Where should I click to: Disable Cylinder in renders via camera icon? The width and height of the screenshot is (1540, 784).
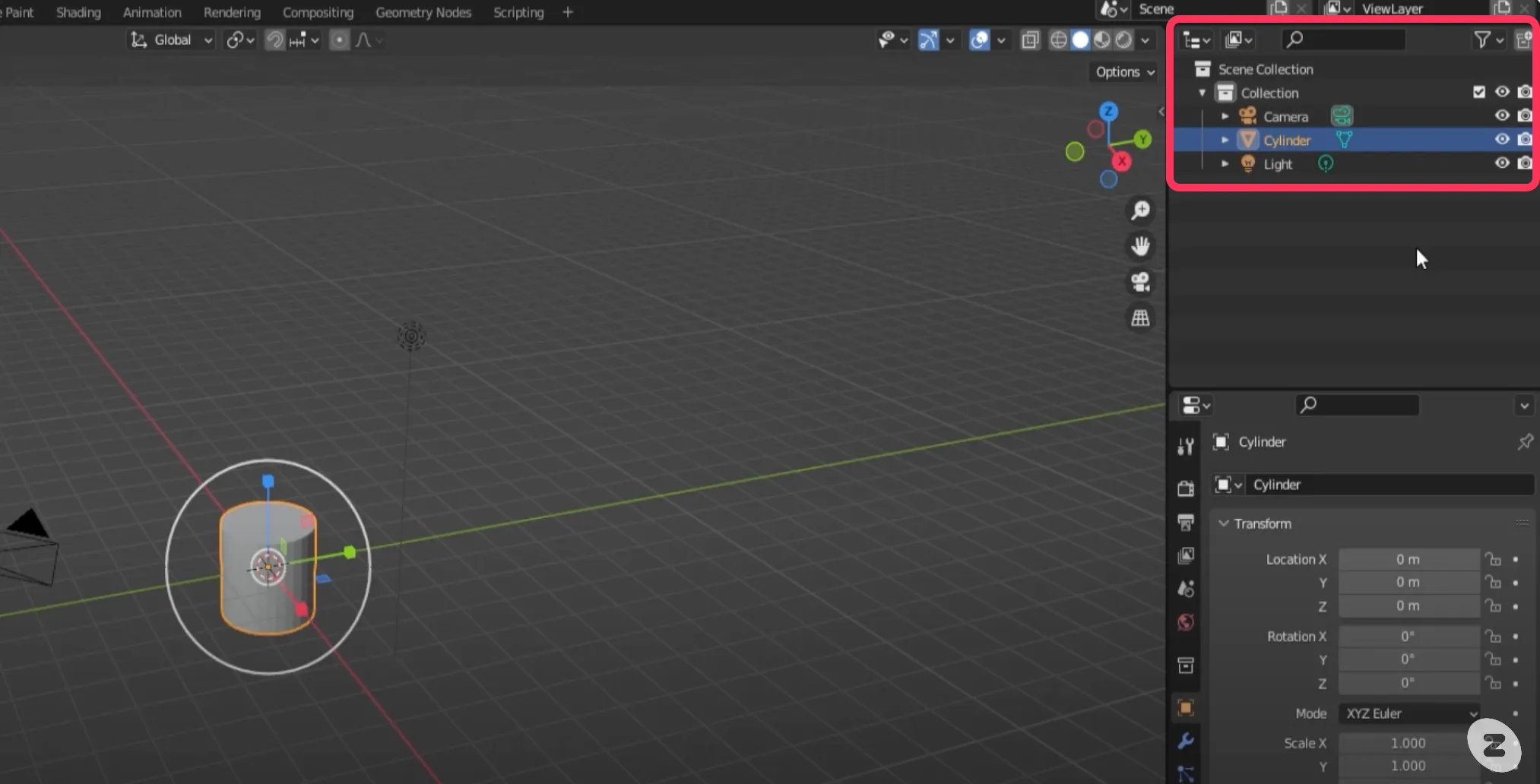(1525, 139)
